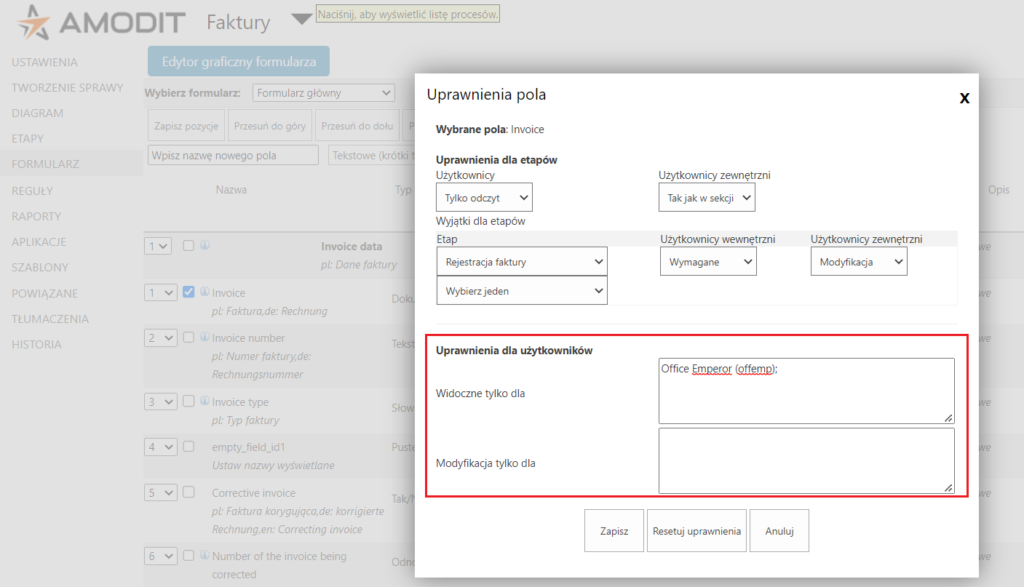Click Zapisz to save field permissions

613,530
